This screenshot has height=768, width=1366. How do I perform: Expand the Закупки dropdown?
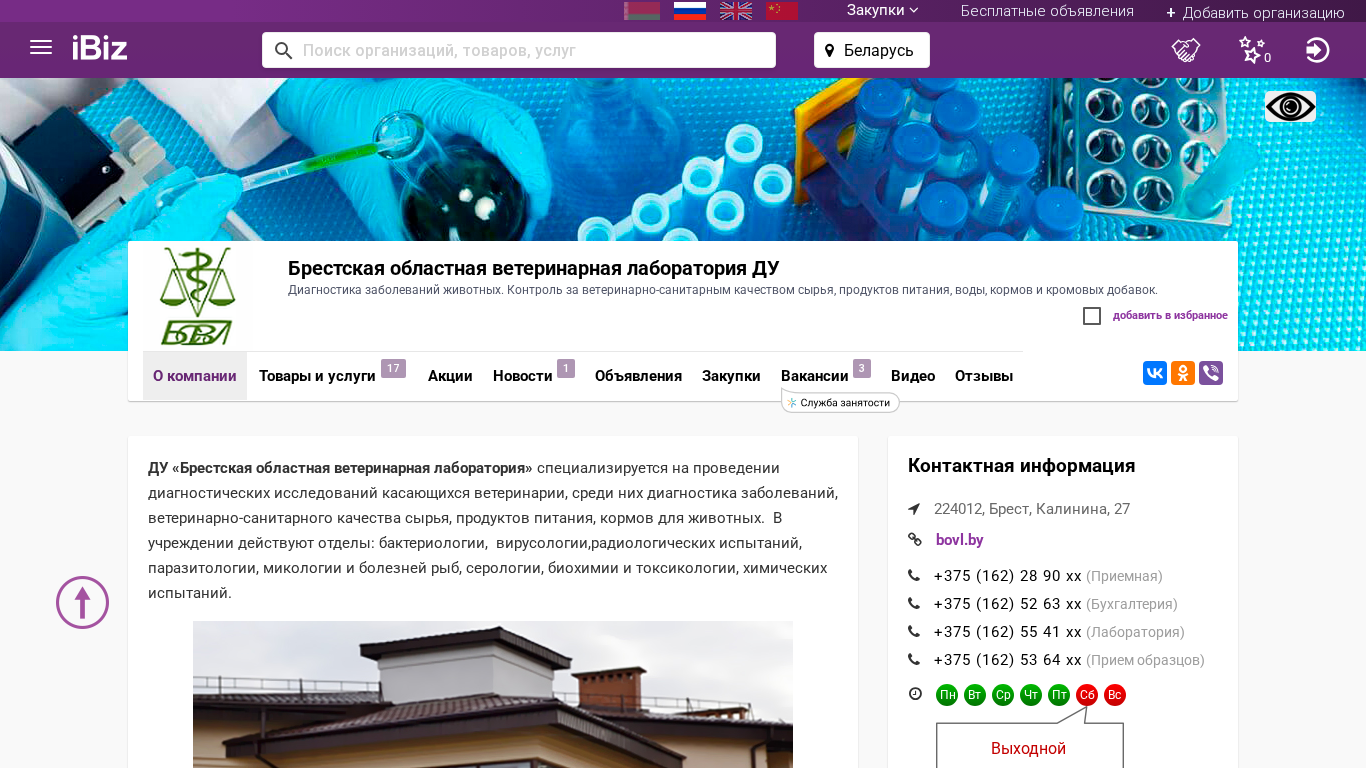[x=883, y=11]
